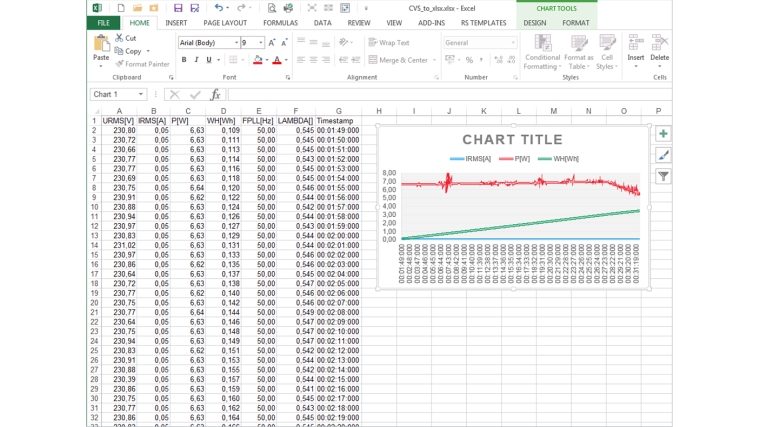Viewport: 760px width, 427px height.
Task: Switch to the INSERT ribbon tab
Action: (176, 23)
